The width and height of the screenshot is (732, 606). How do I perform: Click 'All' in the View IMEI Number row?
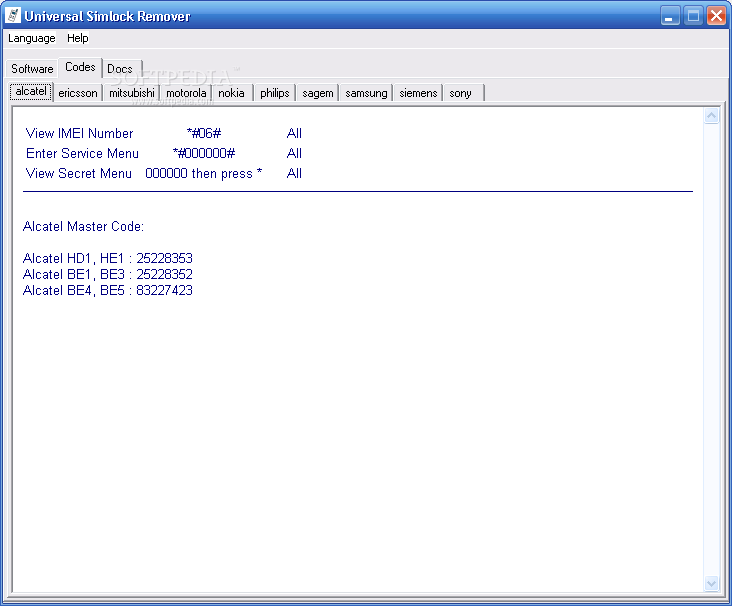pyautogui.click(x=294, y=134)
